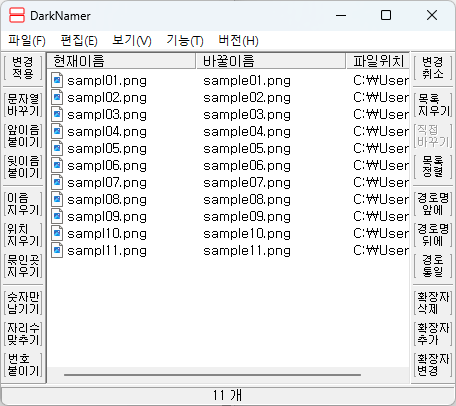
Task: Click the 뒷이름 붙이기 button
Action: point(23,167)
